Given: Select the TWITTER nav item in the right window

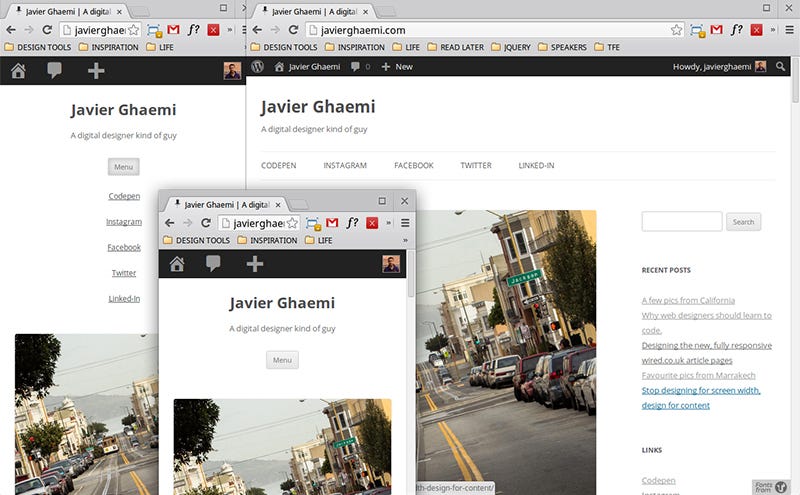Looking at the screenshot, I should coord(476,165).
